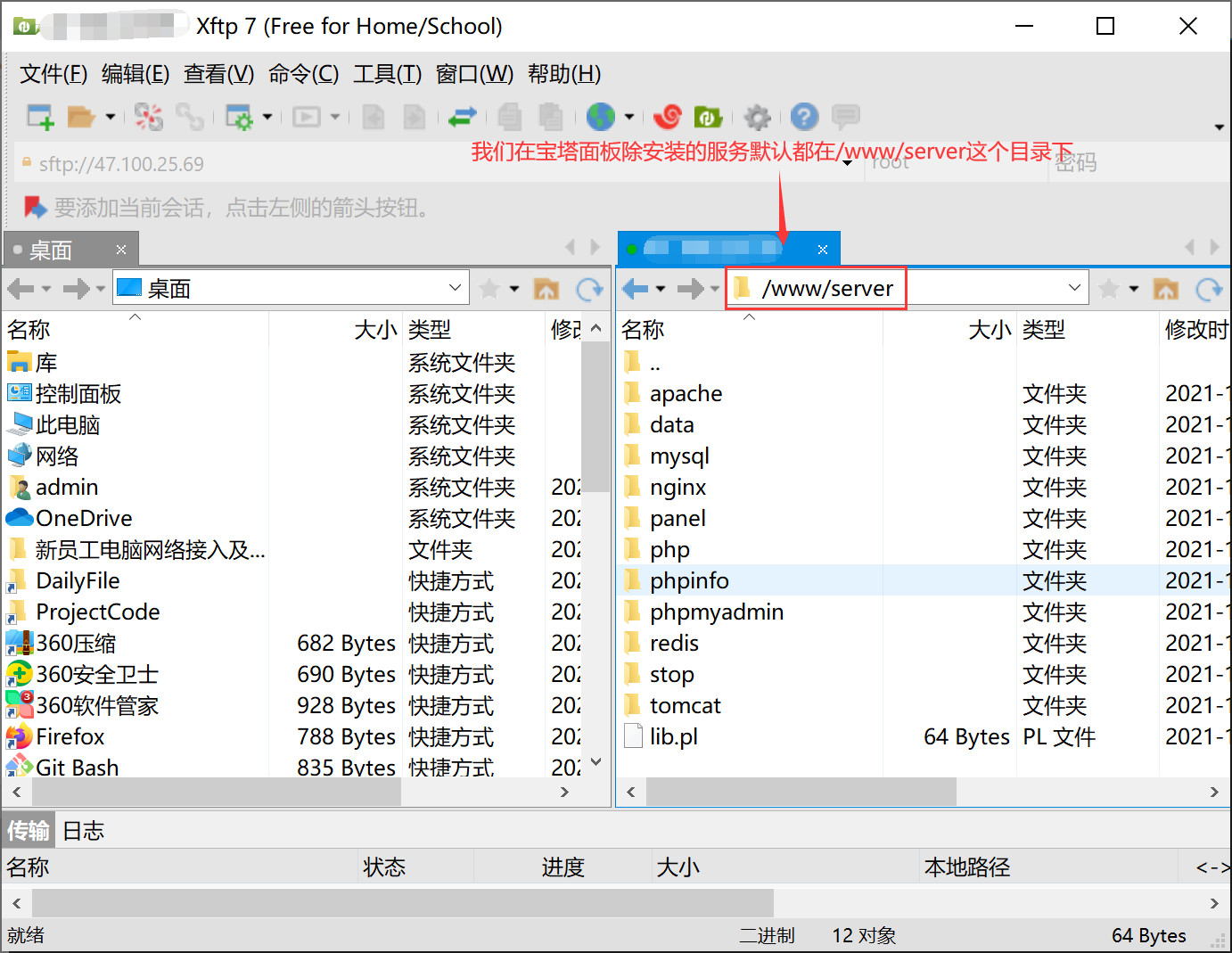1232x953 pixels.
Task: Close the remote session tab
Action: (x=823, y=250)
